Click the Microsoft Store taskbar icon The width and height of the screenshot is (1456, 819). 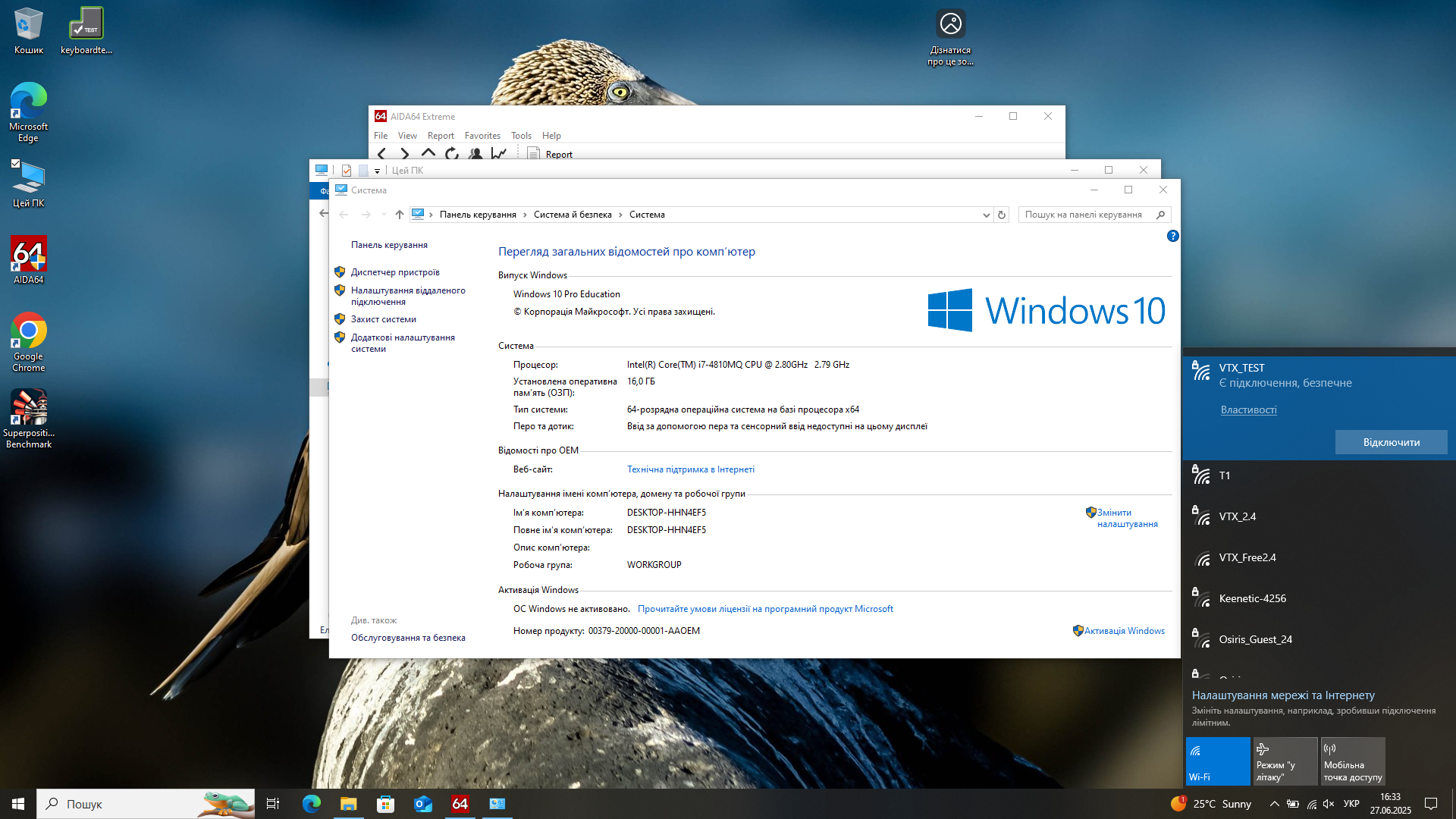tap(386, 804)
